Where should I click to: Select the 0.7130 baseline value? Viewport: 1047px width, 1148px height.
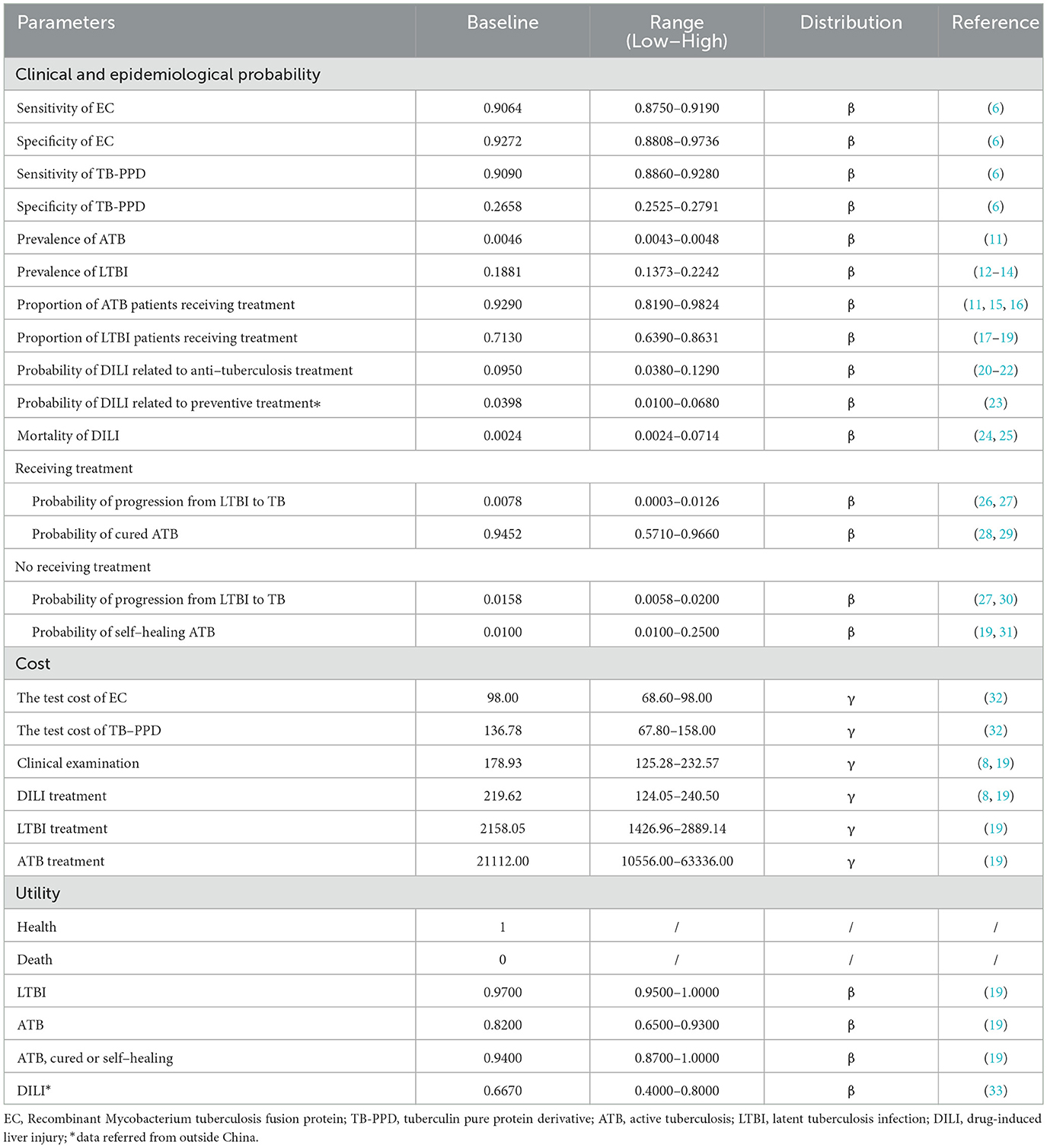[x=503, y=337]
